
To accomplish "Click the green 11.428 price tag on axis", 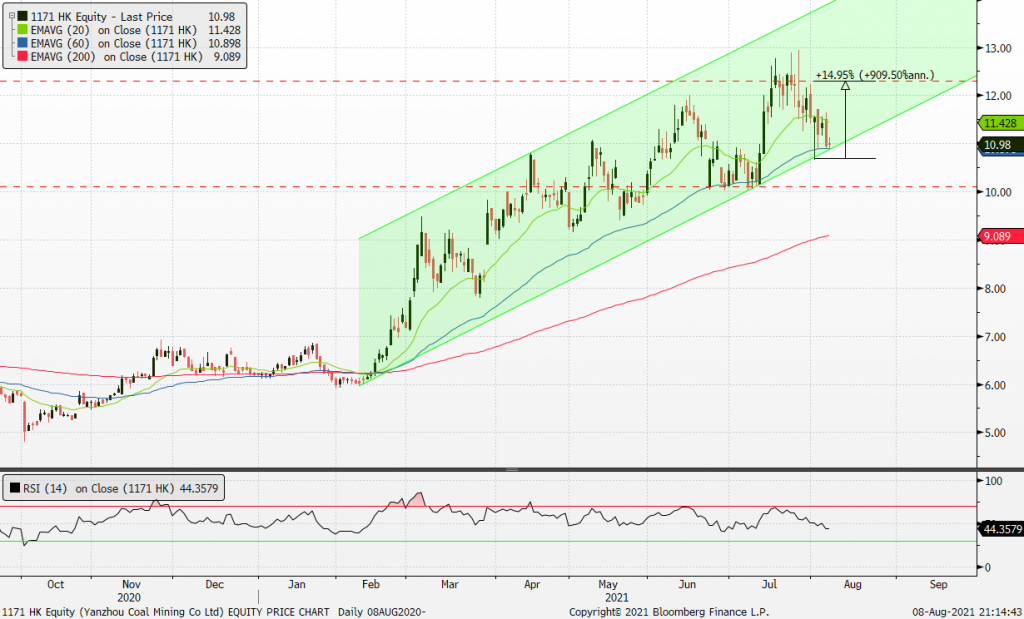I will 1000,123.
